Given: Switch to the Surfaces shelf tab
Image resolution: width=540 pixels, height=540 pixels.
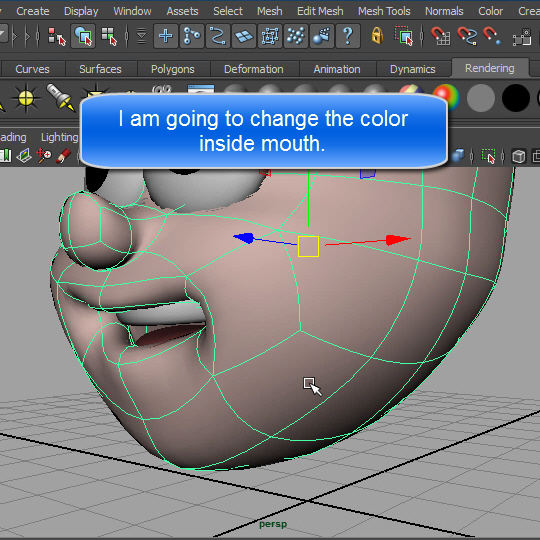Looking at the screenshot, I should (100, 69).
